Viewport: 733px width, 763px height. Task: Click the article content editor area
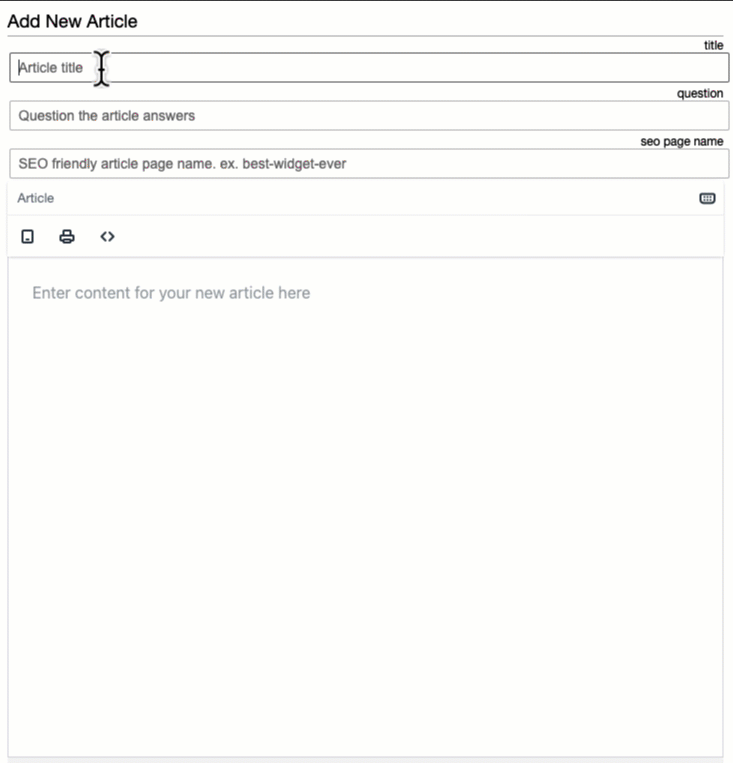tap(365, 450)
